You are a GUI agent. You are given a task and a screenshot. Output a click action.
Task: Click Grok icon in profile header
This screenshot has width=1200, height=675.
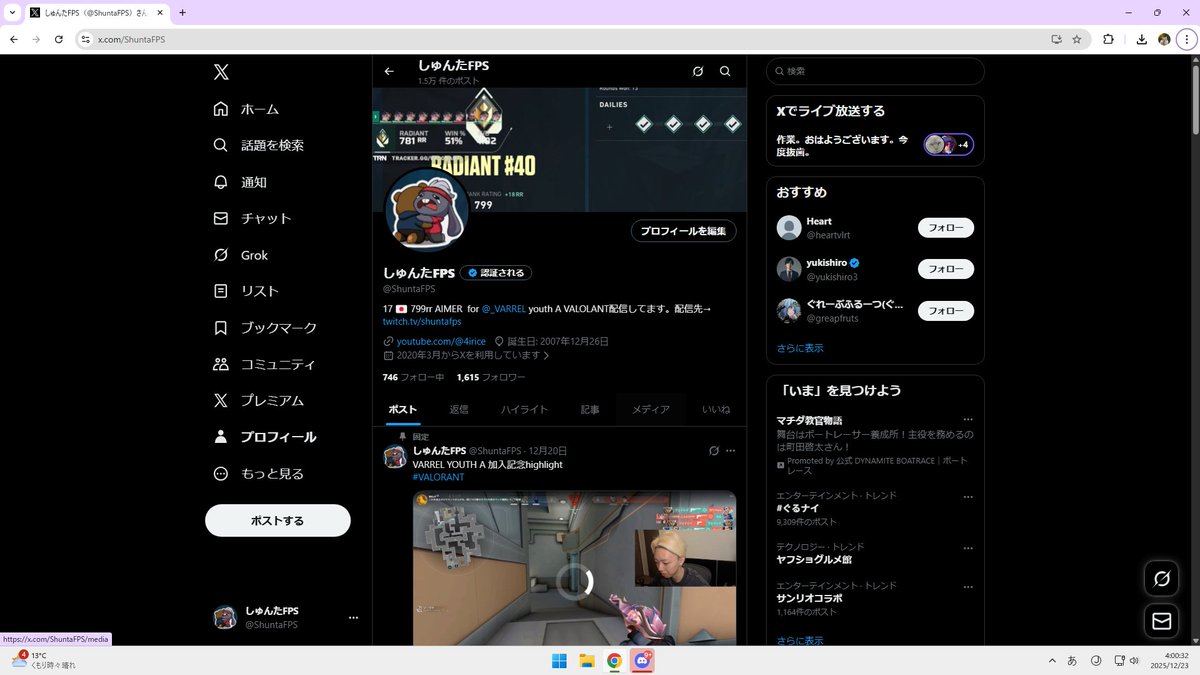(x=698, y=71)
